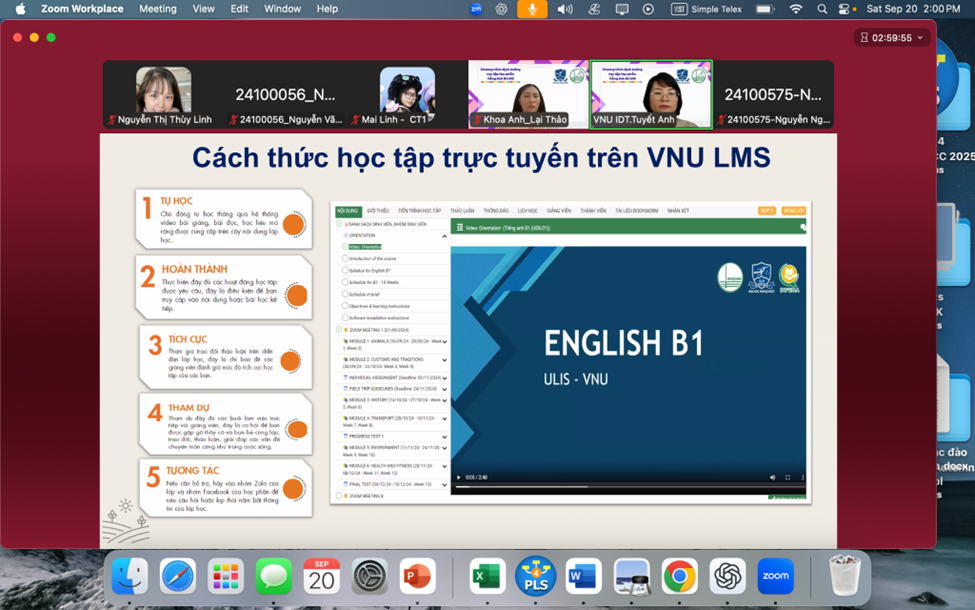This screenshot has height=610, width=975.
Task: Switch to Zoom app in the Dock
Action: tap(775, 576)
